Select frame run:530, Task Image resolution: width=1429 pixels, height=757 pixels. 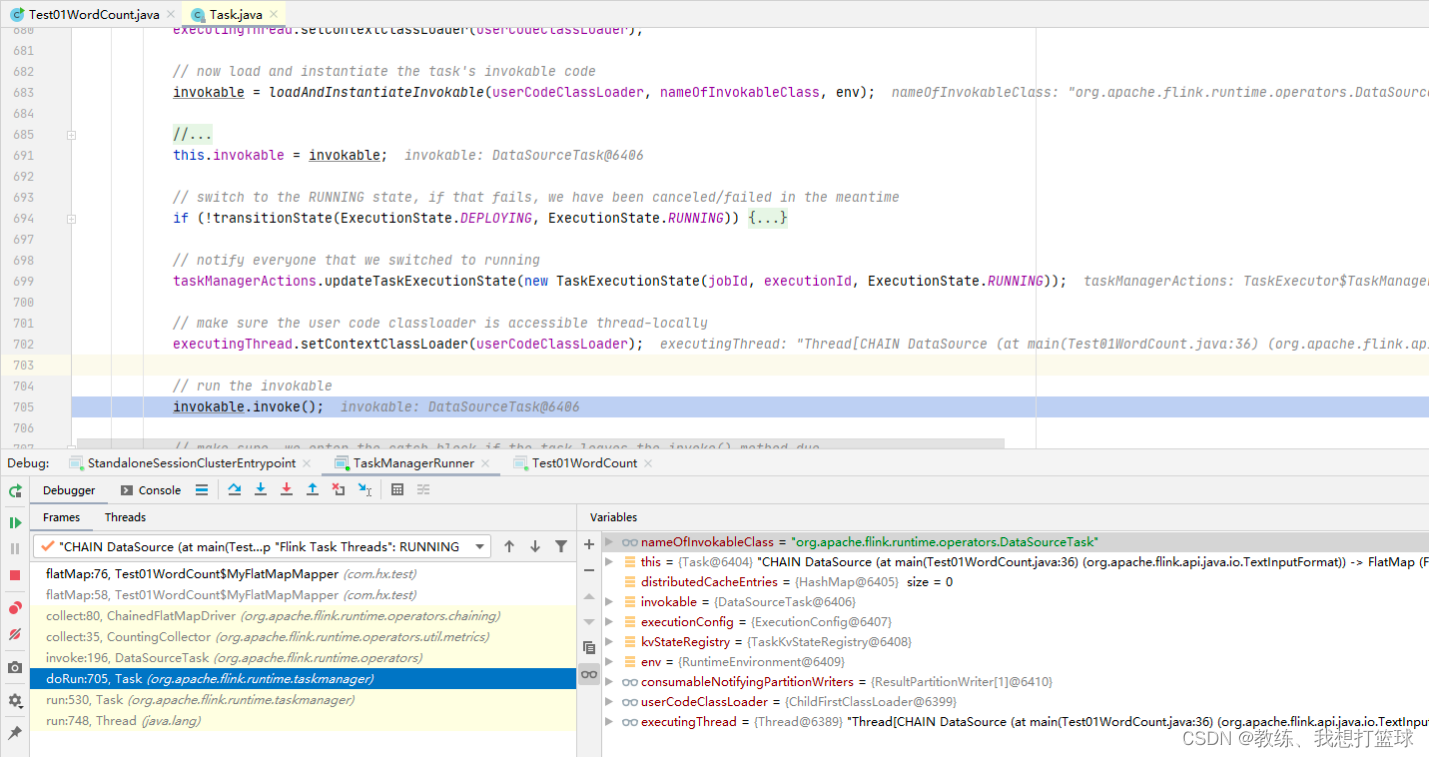point(303,700)
